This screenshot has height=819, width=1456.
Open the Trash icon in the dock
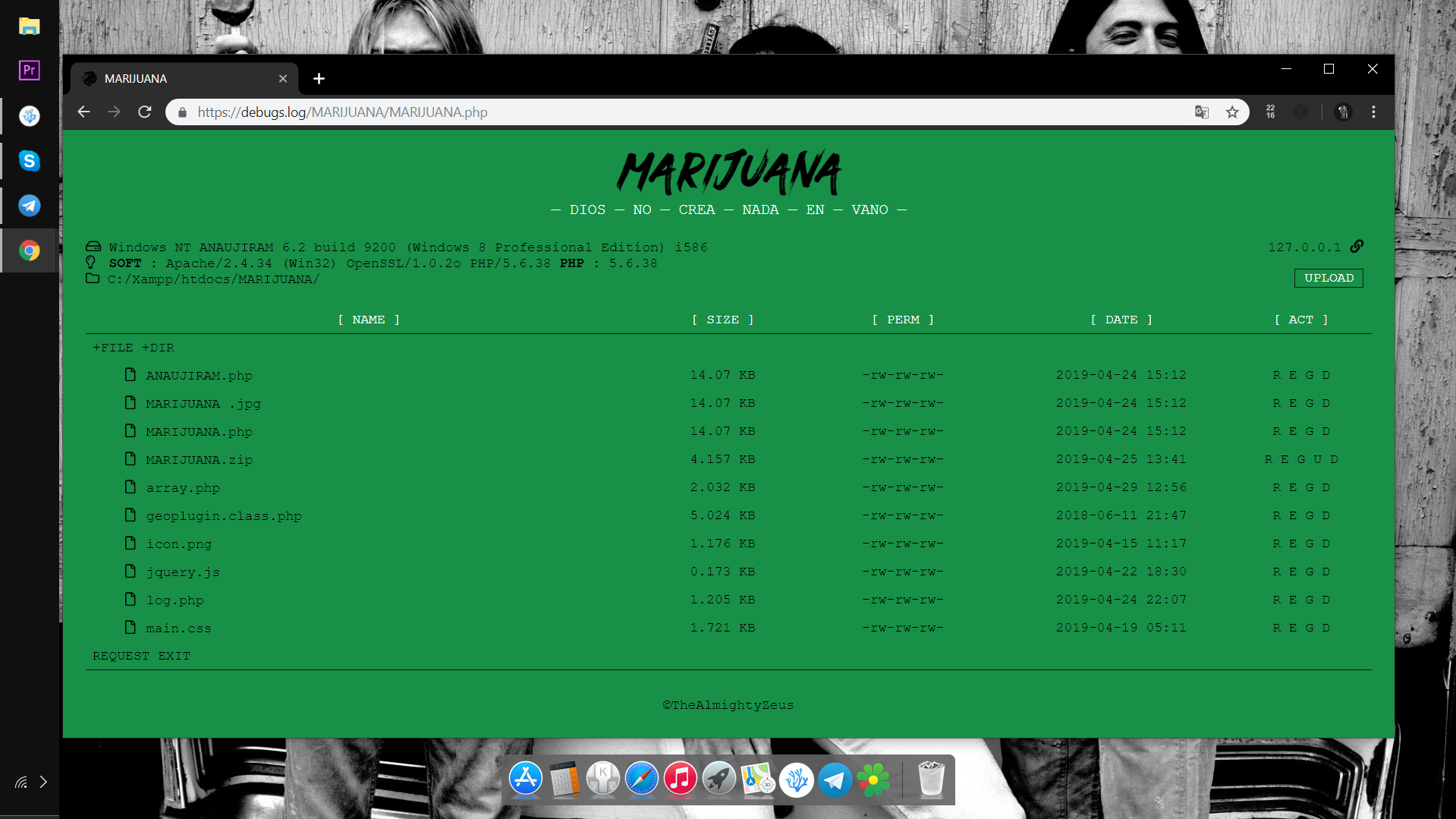click(930, 780)
